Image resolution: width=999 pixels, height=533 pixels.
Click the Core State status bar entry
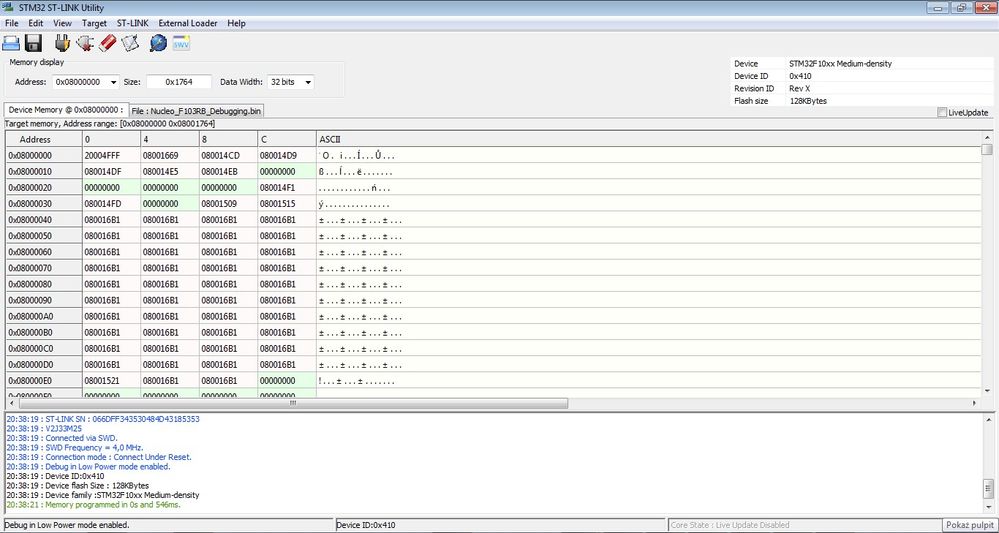[x=804, y=525]
